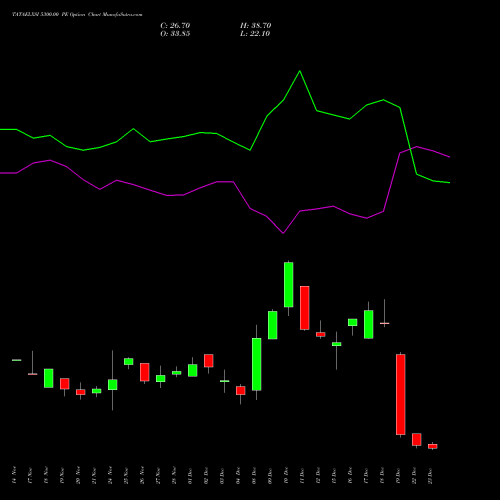Click the 08 Dec date label
This screenshot has height=500, width=500.
[254, 475]
